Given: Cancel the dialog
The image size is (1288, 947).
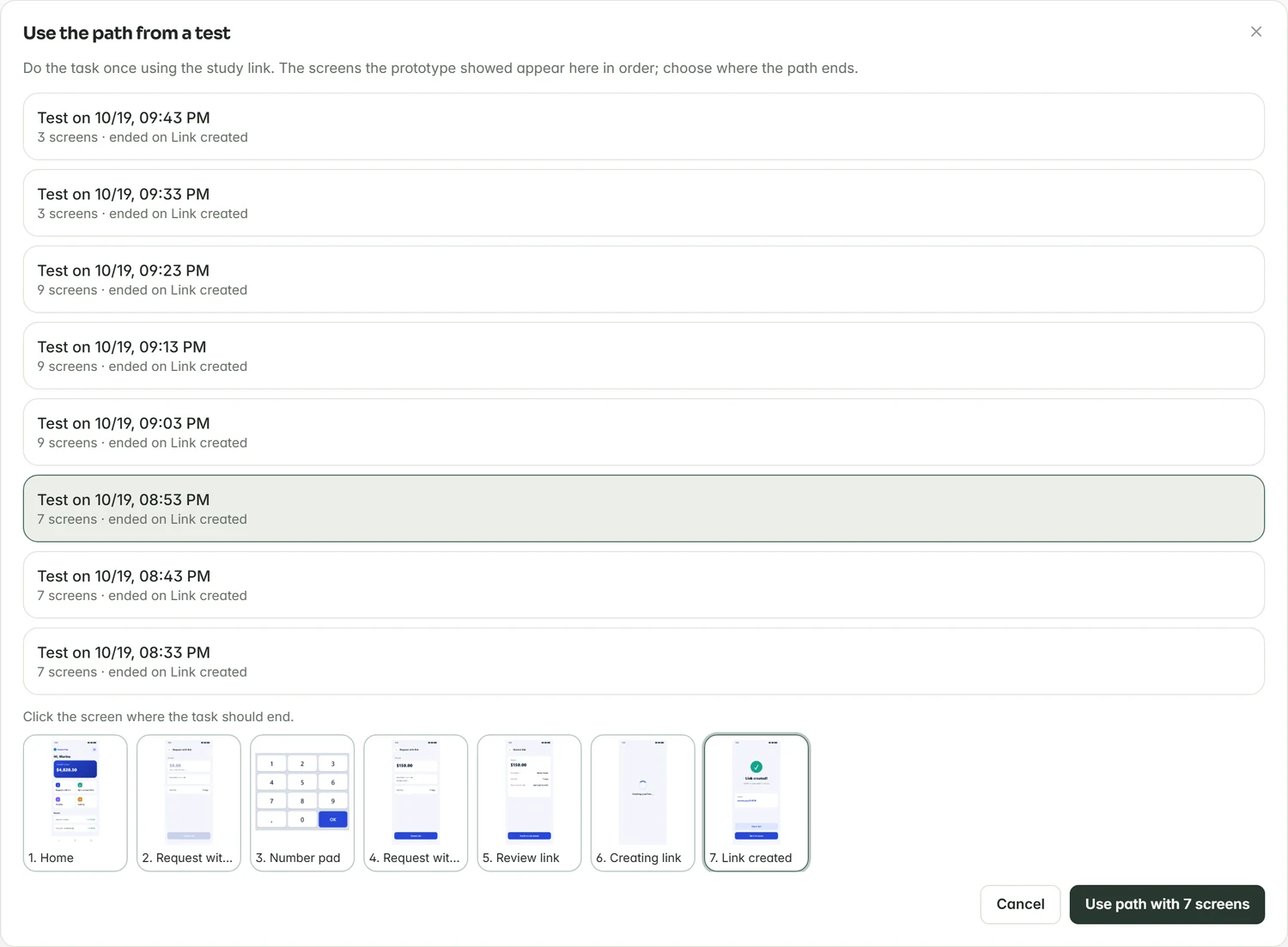Looking at the screenshot, I should 1020,904.
